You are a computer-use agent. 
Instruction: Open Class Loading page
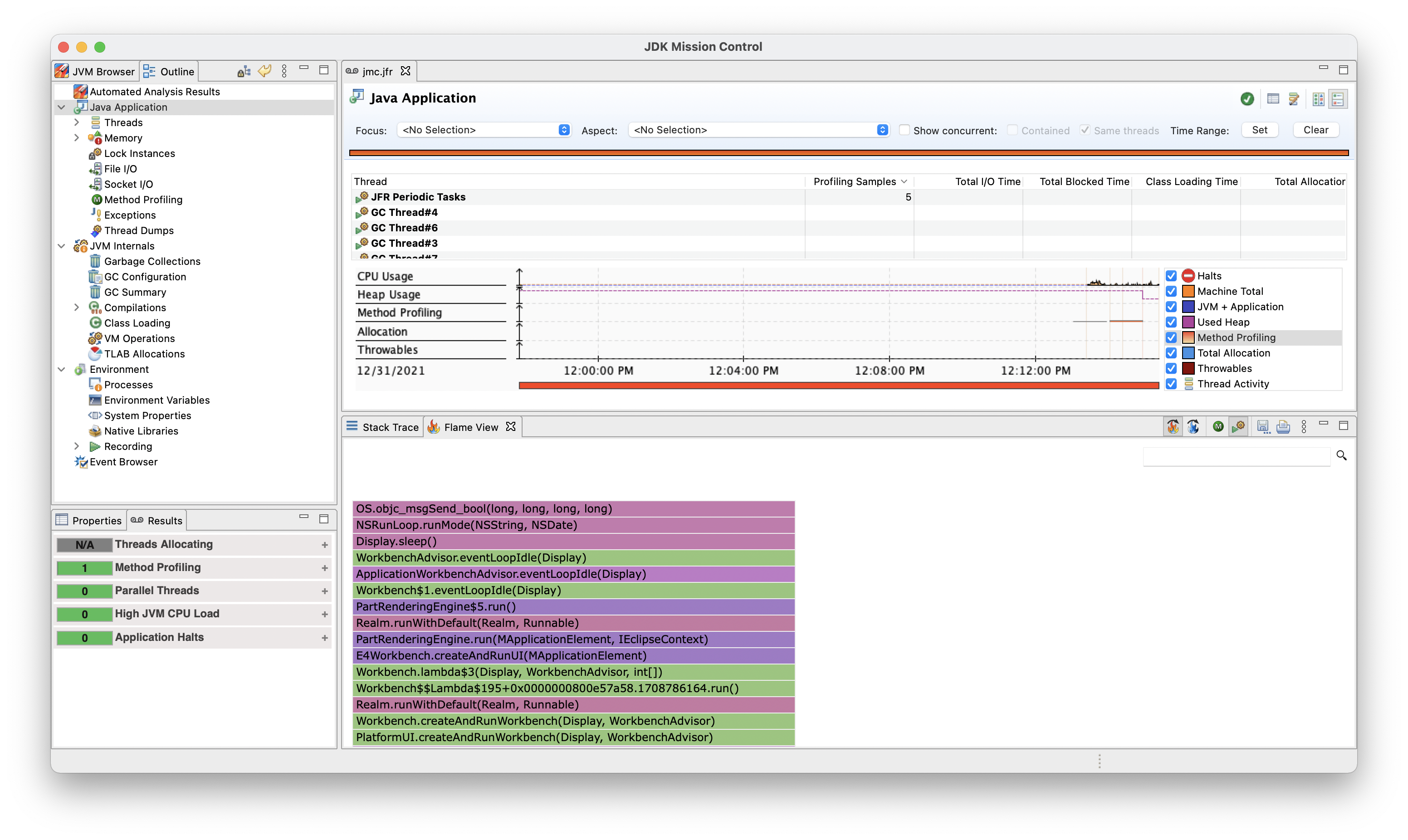pos(137,323)
